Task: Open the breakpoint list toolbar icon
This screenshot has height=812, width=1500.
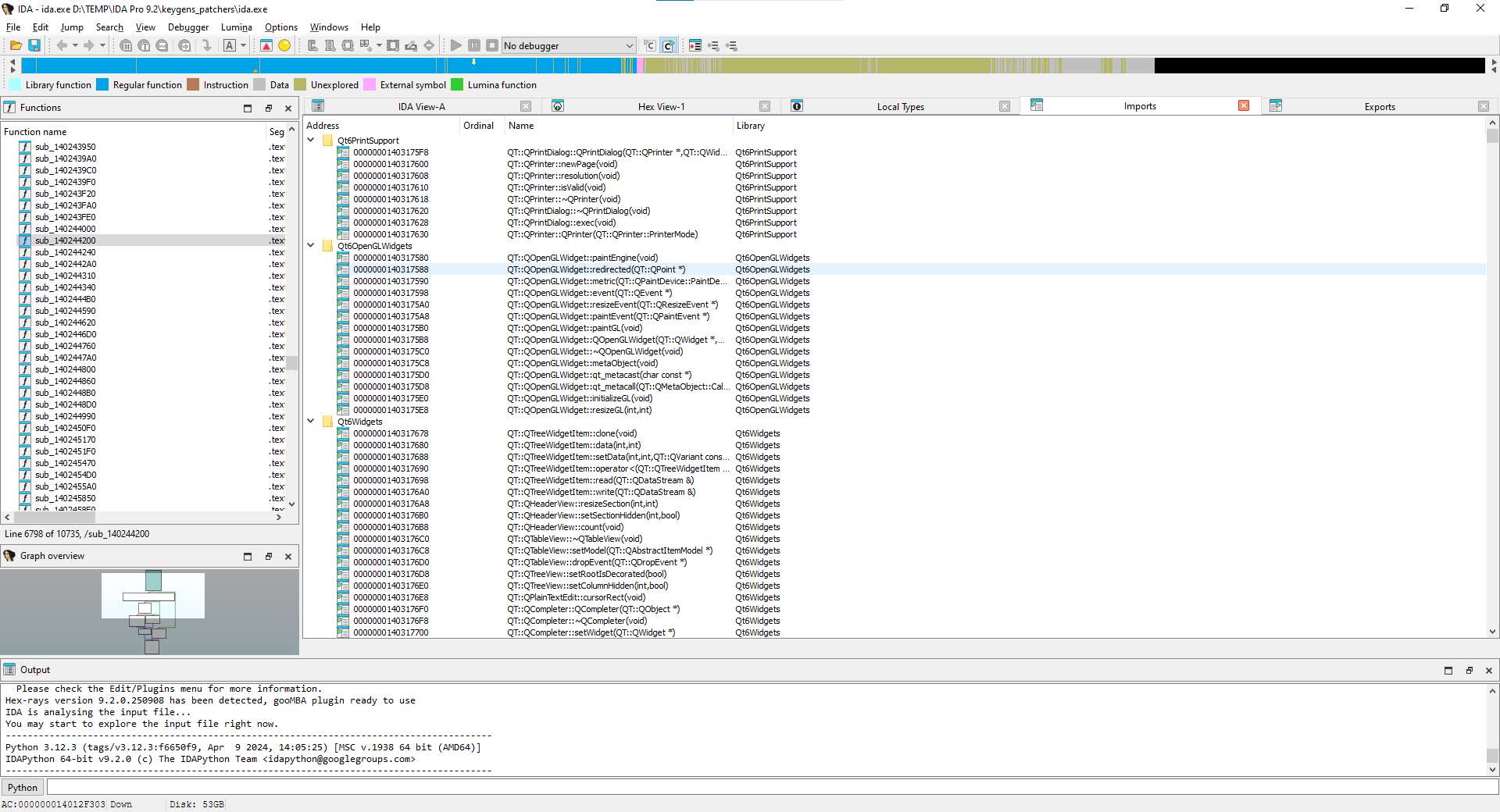Action: (695, 46)
